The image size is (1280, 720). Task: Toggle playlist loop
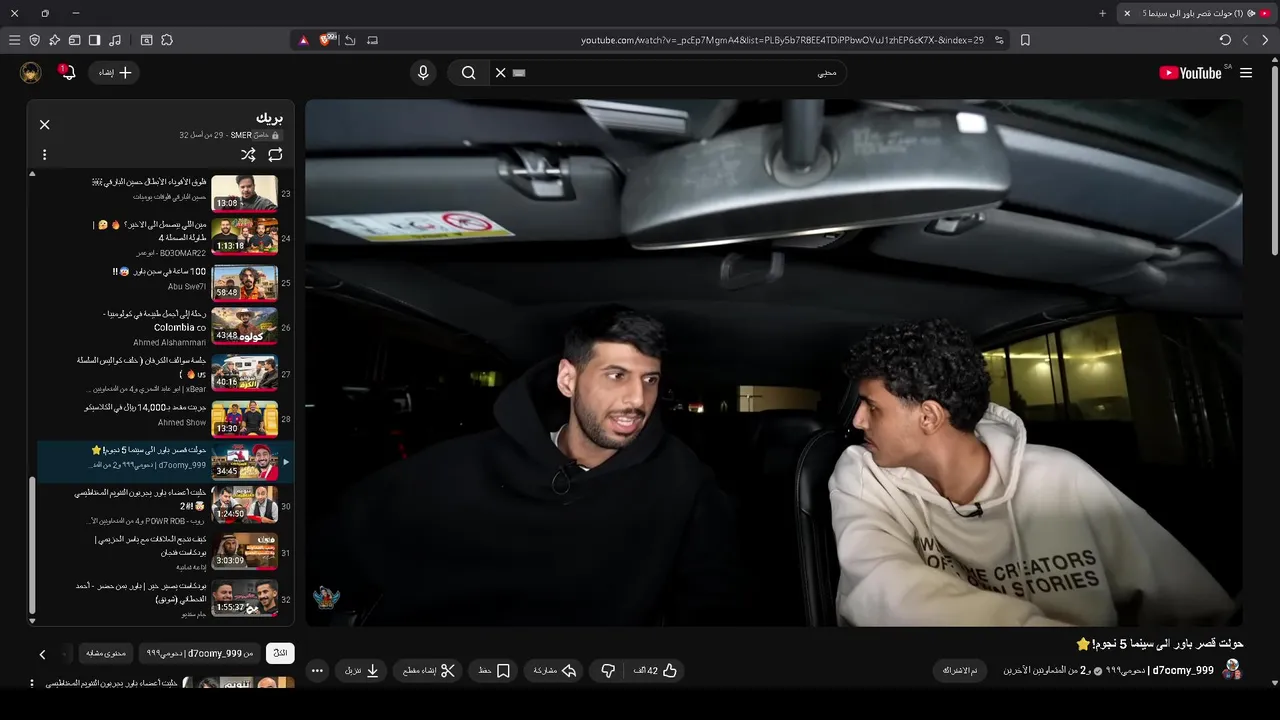pos(275,155)
